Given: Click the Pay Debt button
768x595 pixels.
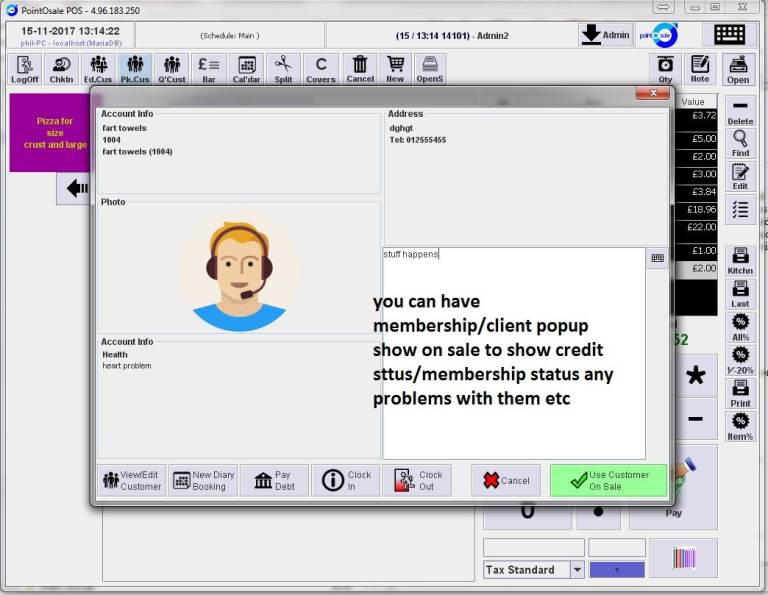Looking at the screenshot, I should pos(274,481).
